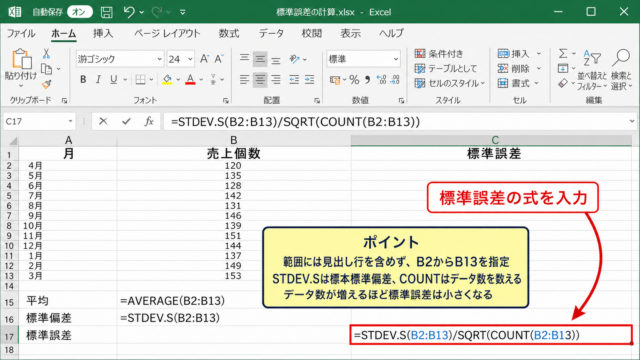Toggle AutoSave switch off

click(x=80, y=12)
